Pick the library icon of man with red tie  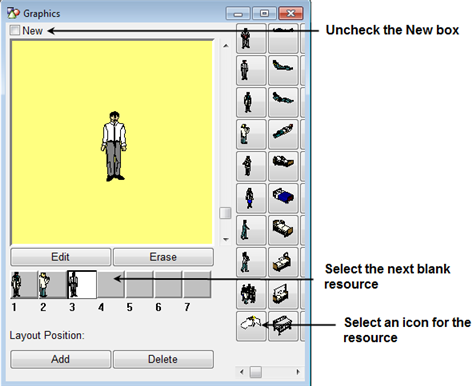(251, 38)
